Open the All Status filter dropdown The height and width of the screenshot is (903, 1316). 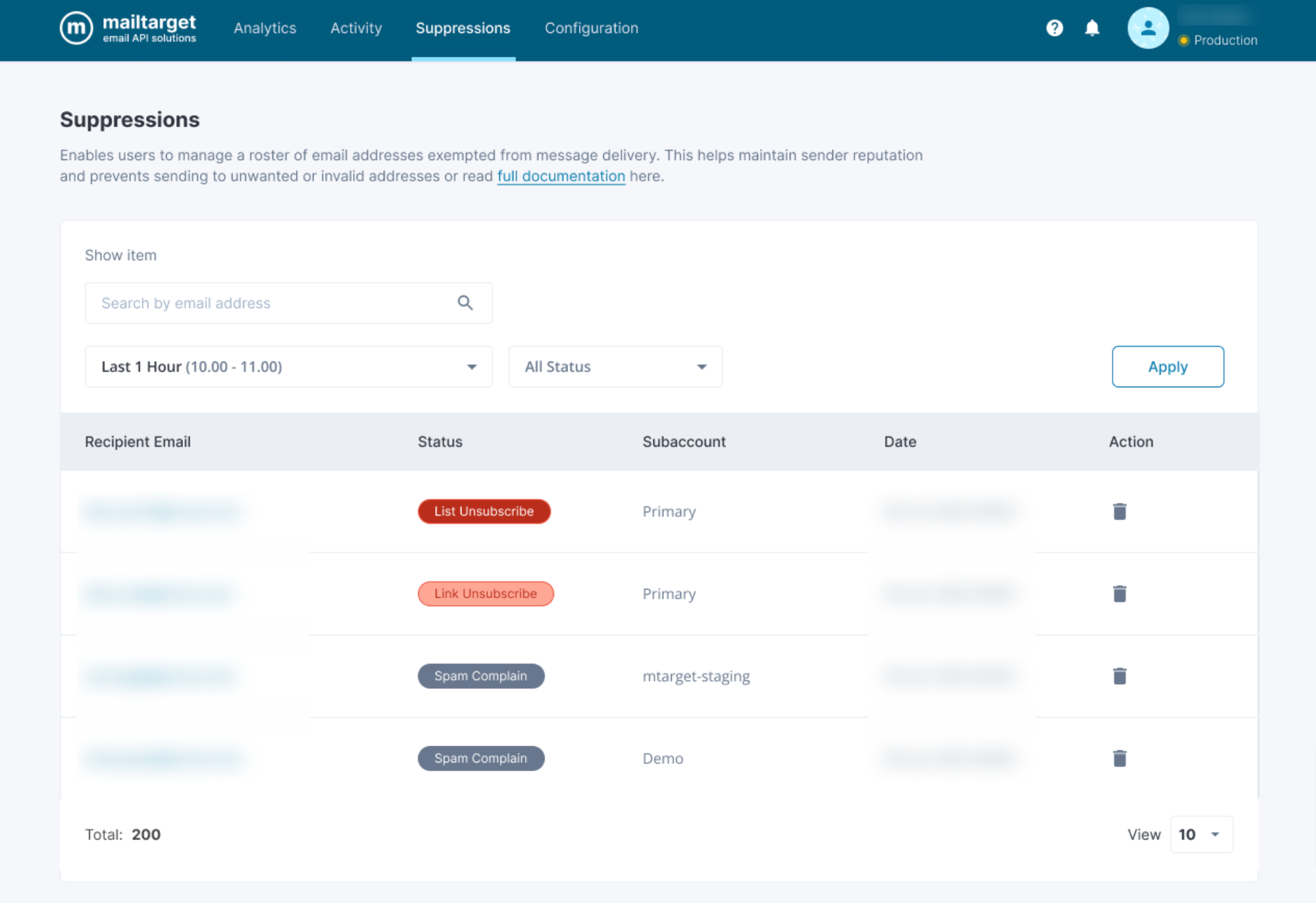615,367
